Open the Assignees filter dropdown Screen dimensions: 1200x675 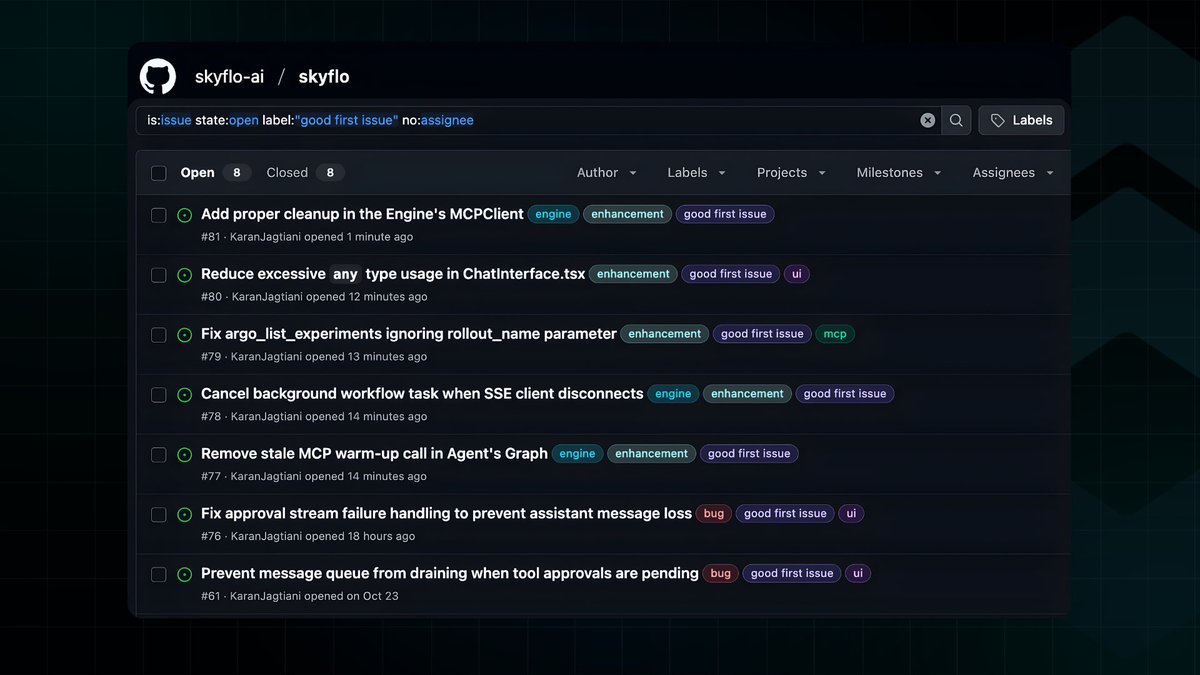tap(1013, 173)
